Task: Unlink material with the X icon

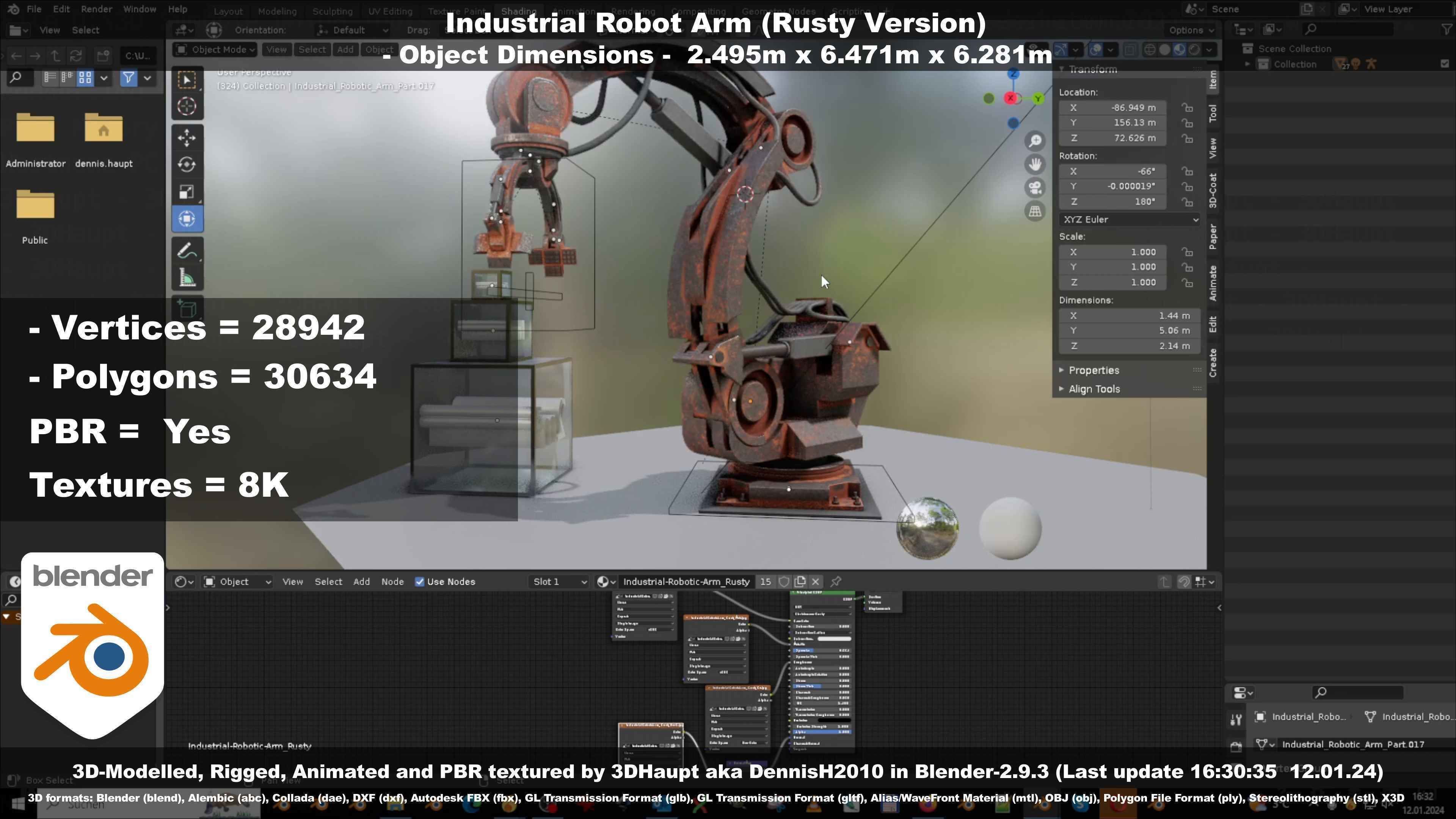Action: coord(816,582)
